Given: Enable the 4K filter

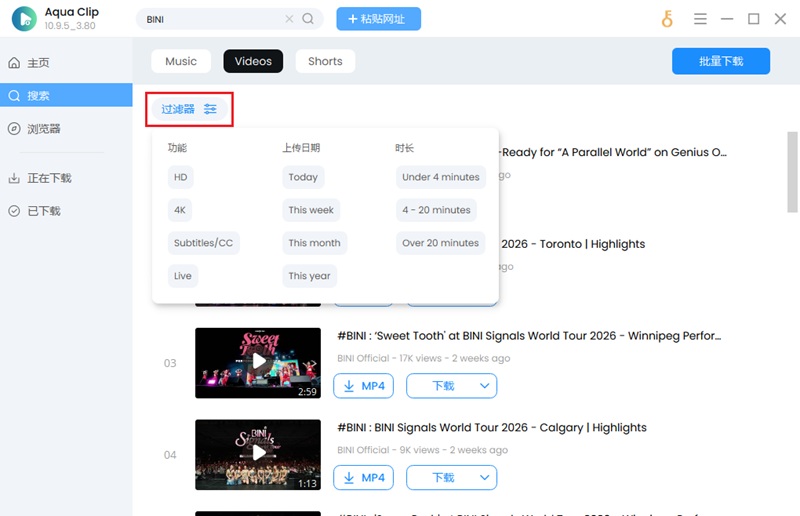Looking at the screenshot, I should click(180, 210).
